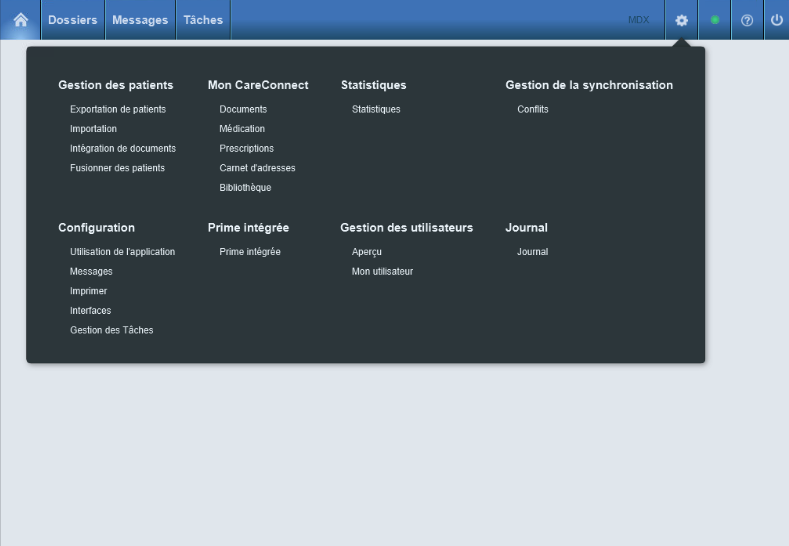Open the settings gear menu
The image size is (789, 546).
(x=681, y=20)
